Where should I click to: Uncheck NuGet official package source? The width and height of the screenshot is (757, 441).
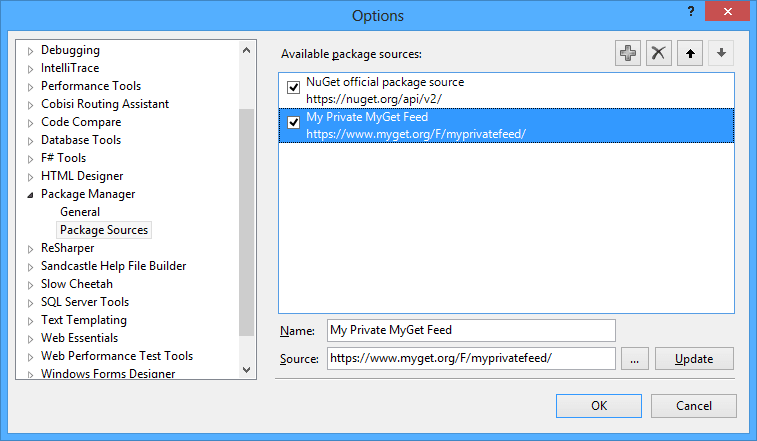point(294,87)
